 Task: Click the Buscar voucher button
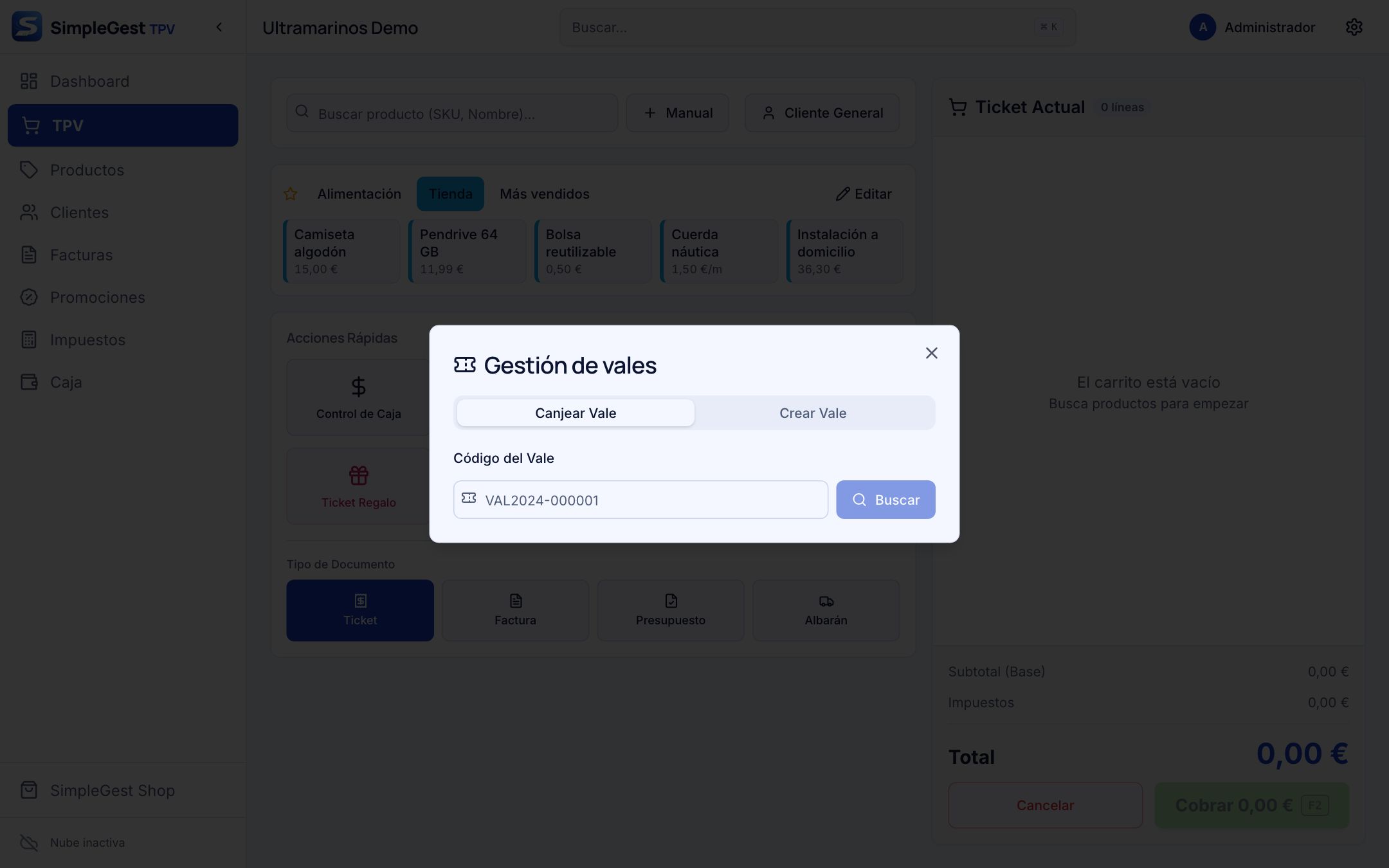point(885,500)
